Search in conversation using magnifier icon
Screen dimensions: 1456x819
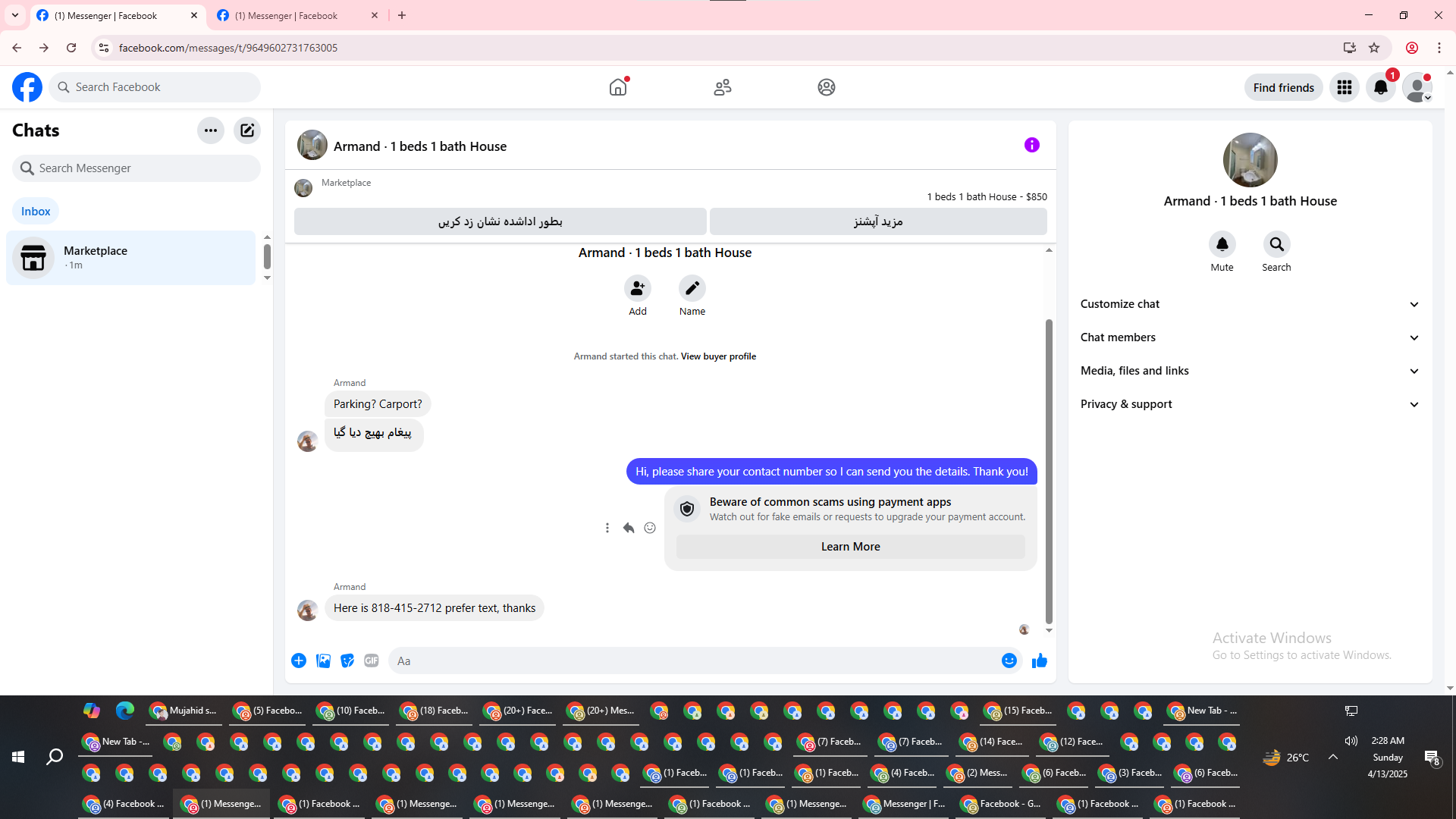tap(1277, 244)
